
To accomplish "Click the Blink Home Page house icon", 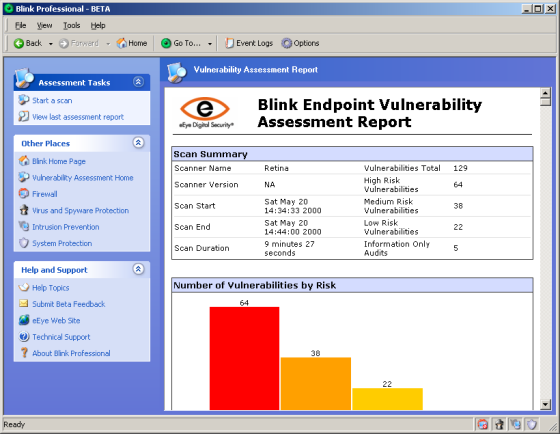I will 24,161.
